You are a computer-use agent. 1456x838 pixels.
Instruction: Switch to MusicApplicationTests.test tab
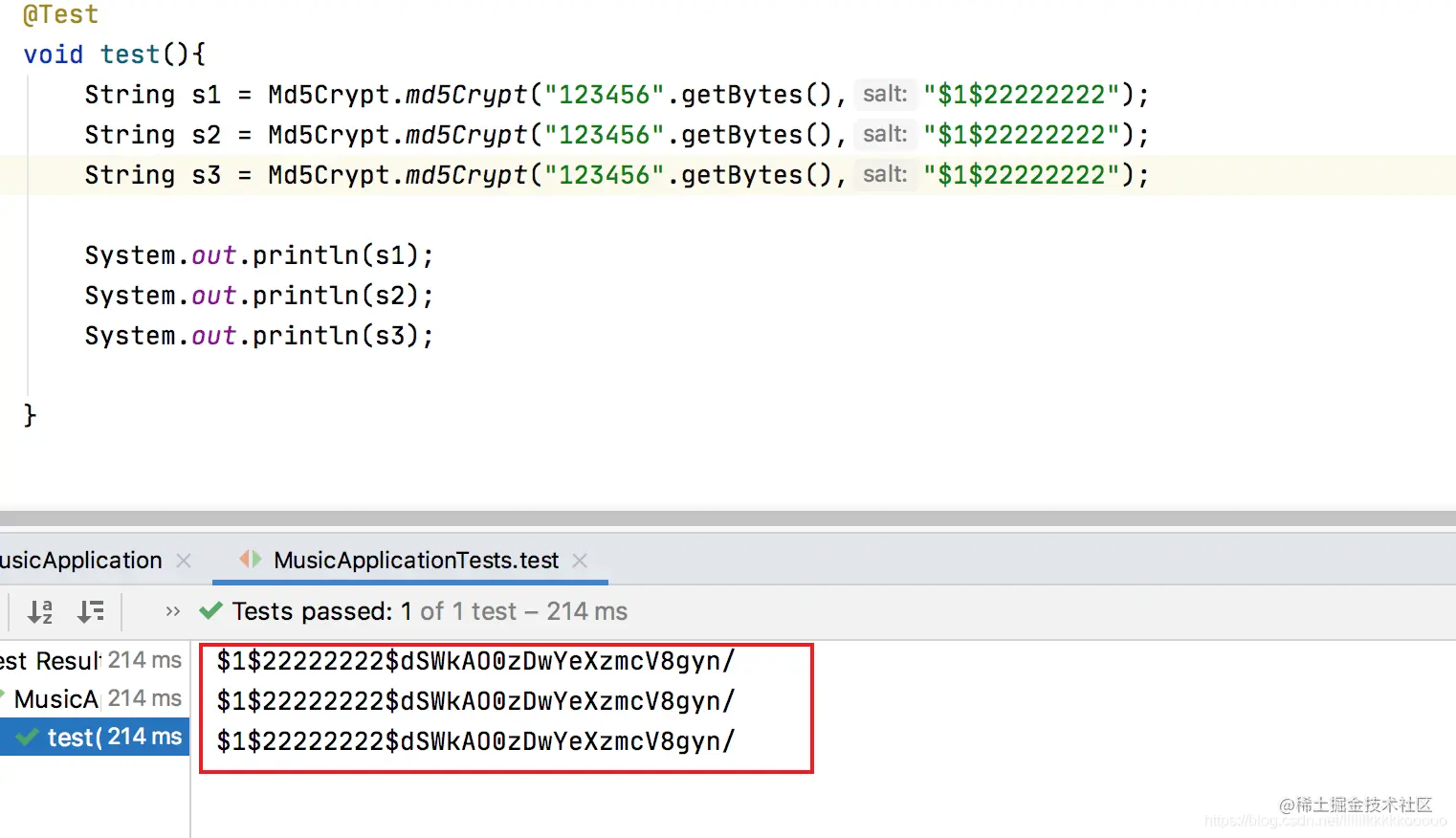tap(416, 561)
